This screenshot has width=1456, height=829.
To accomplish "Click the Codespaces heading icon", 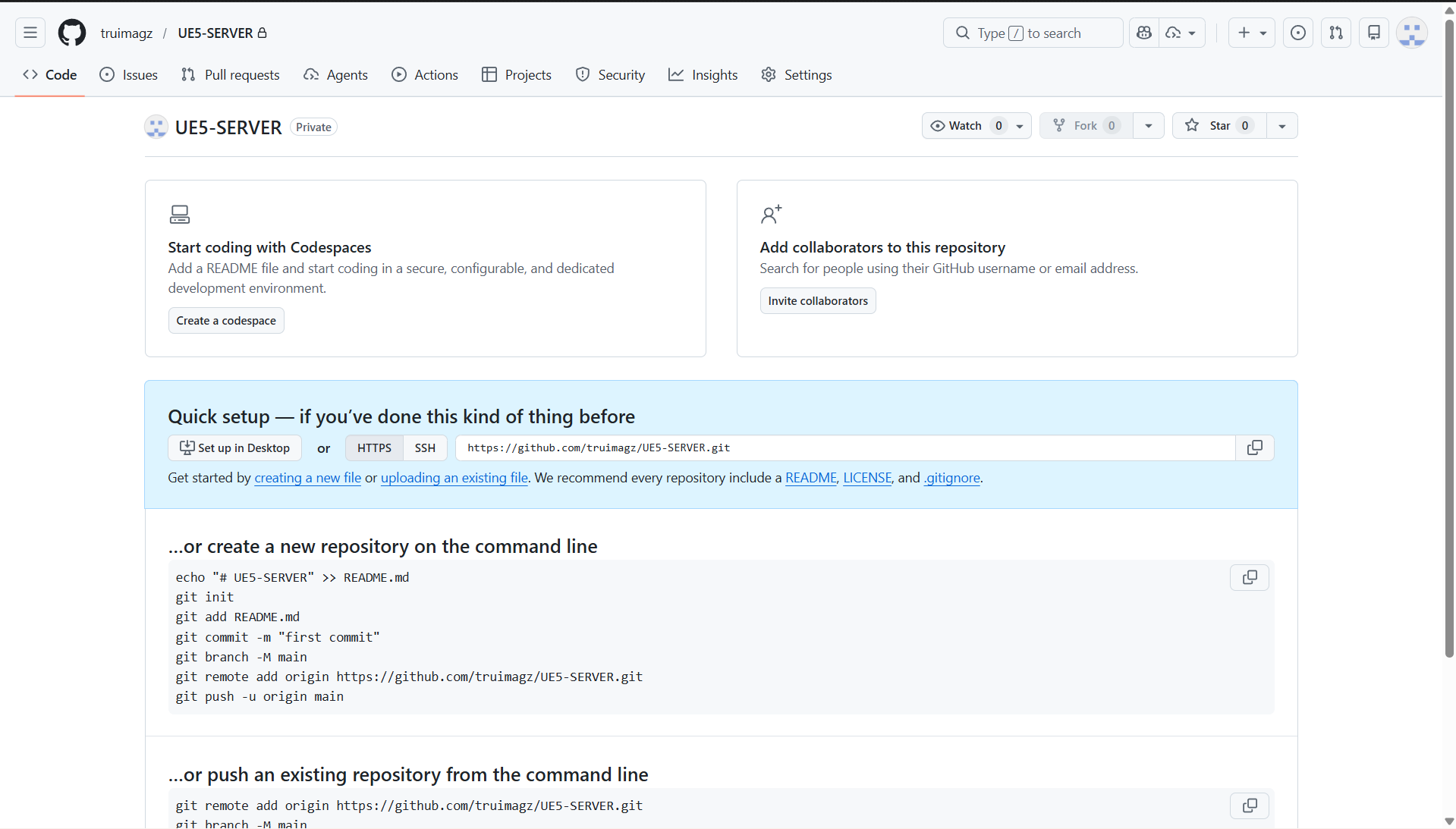I will click(180, 215).
